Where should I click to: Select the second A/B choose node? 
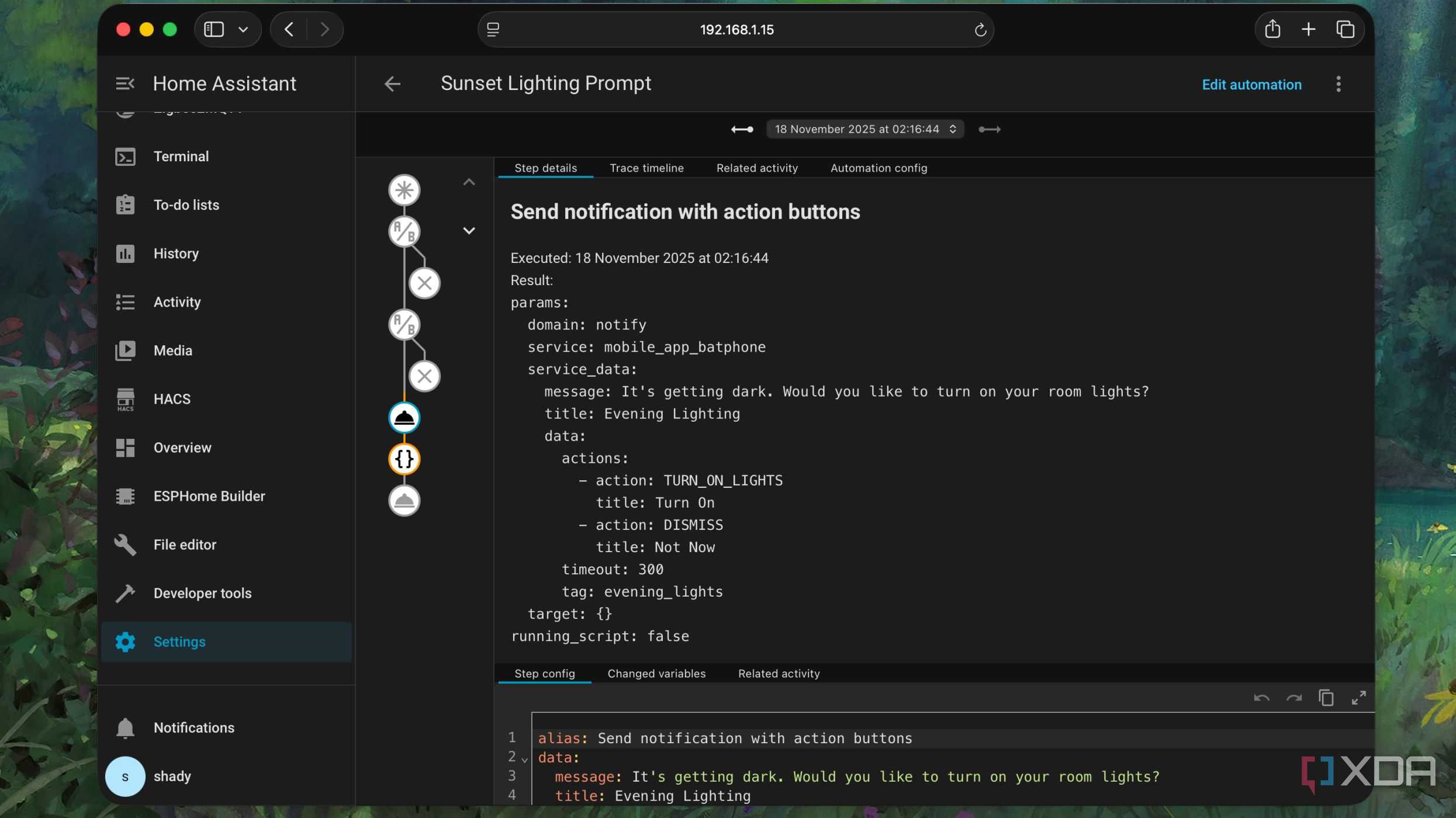(404, 324)
